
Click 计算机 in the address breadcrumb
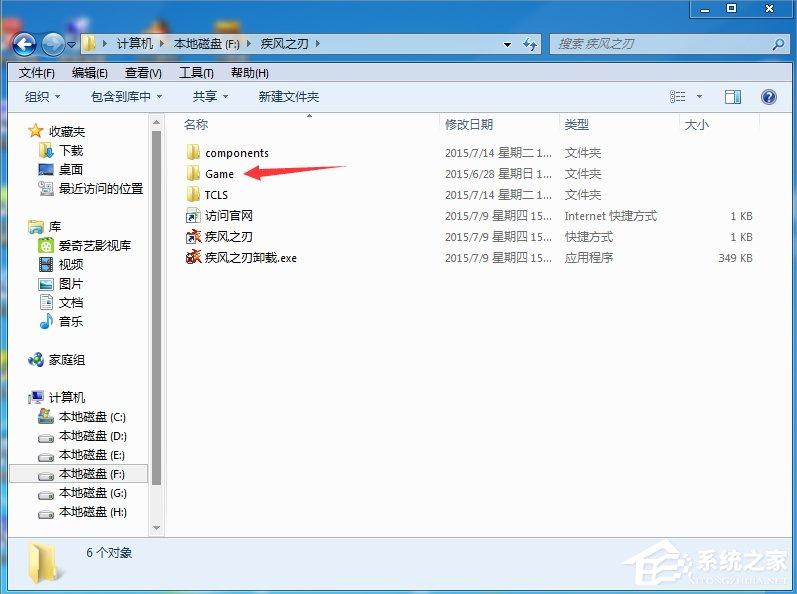coord(135,44)
